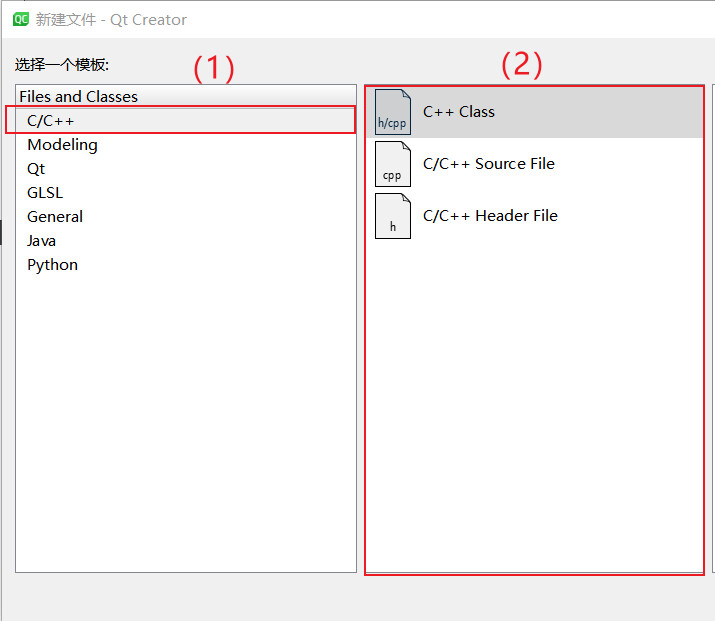Select the C/C++ category
715x621 pixels.
[51, 121]
